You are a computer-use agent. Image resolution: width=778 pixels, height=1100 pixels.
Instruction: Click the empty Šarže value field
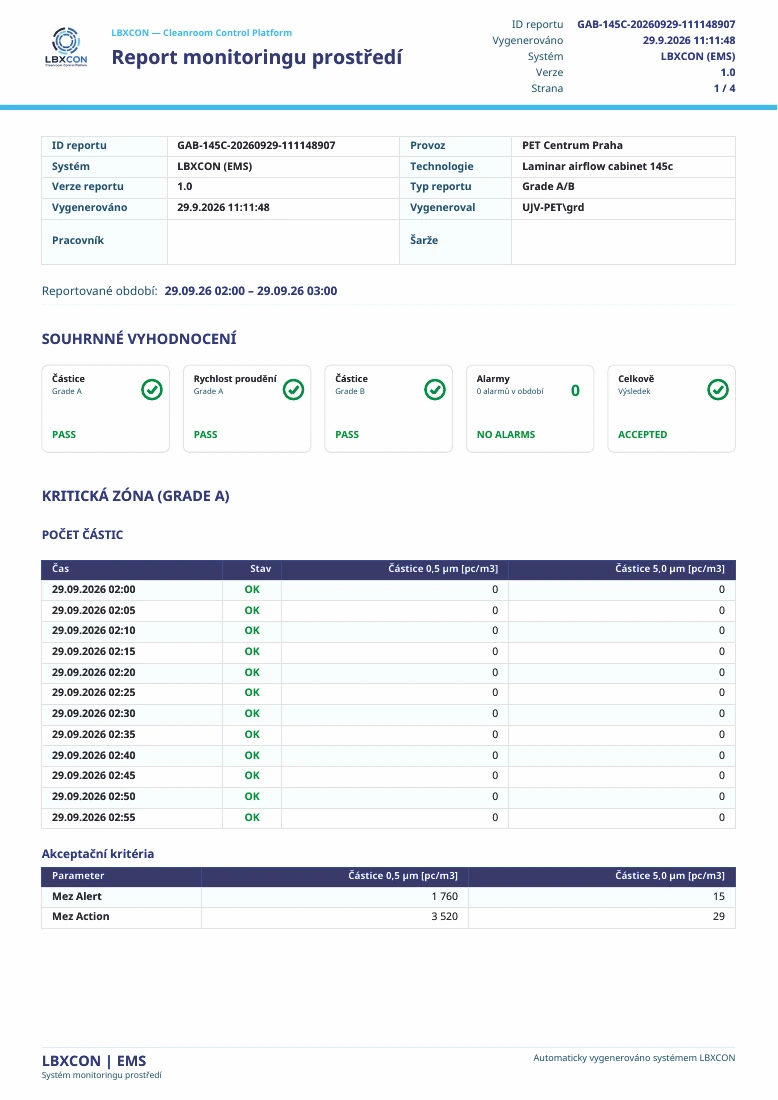coord(623,241)
